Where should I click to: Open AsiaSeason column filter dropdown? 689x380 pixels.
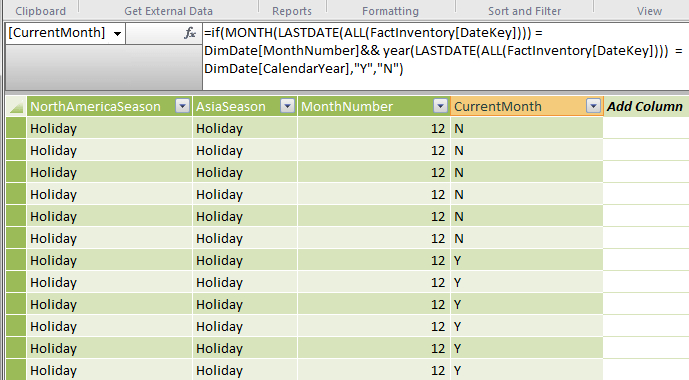coord(287,106)
